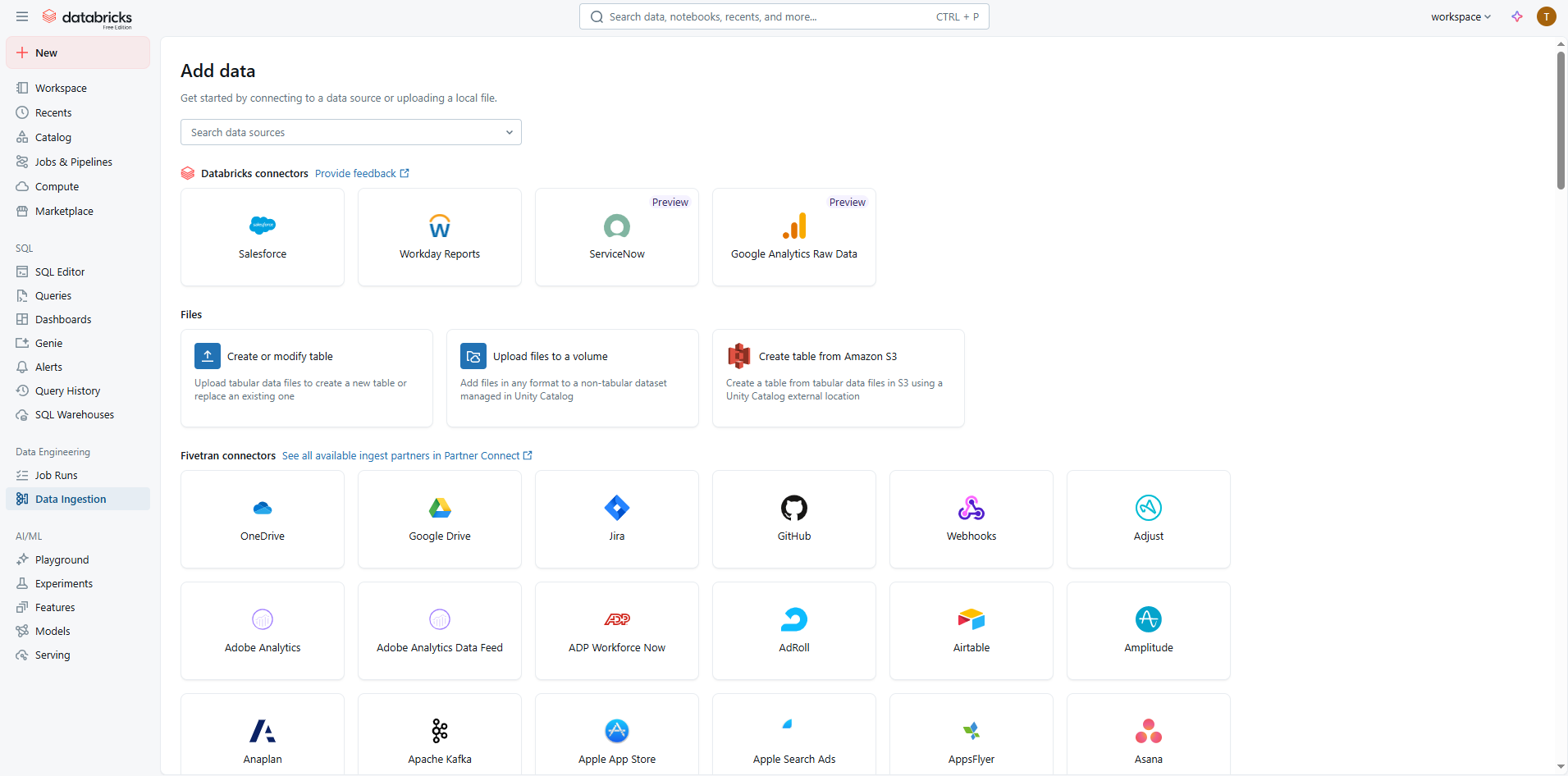Screen dimensions: 1568x776
Task: Choose the Asana connector
Action: 1149,735
